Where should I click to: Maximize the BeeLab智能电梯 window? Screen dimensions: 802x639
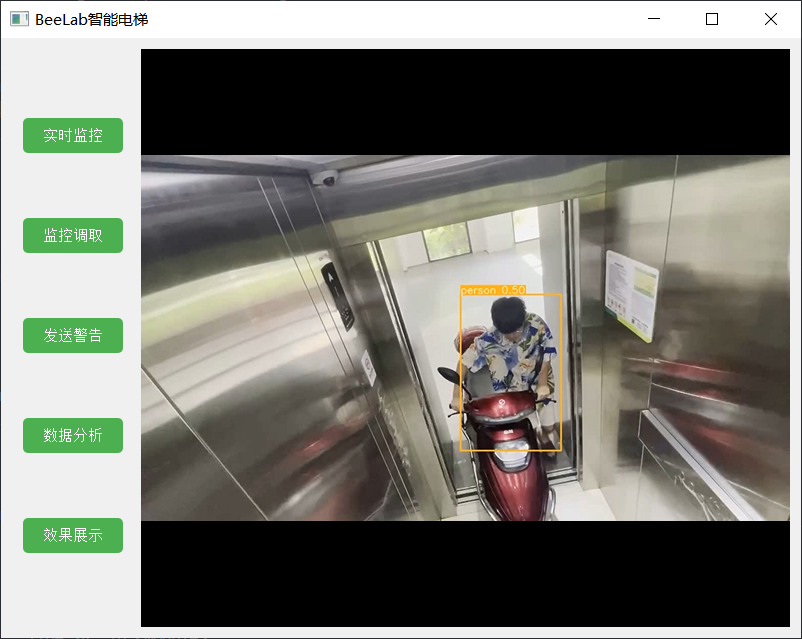[711, 19]
